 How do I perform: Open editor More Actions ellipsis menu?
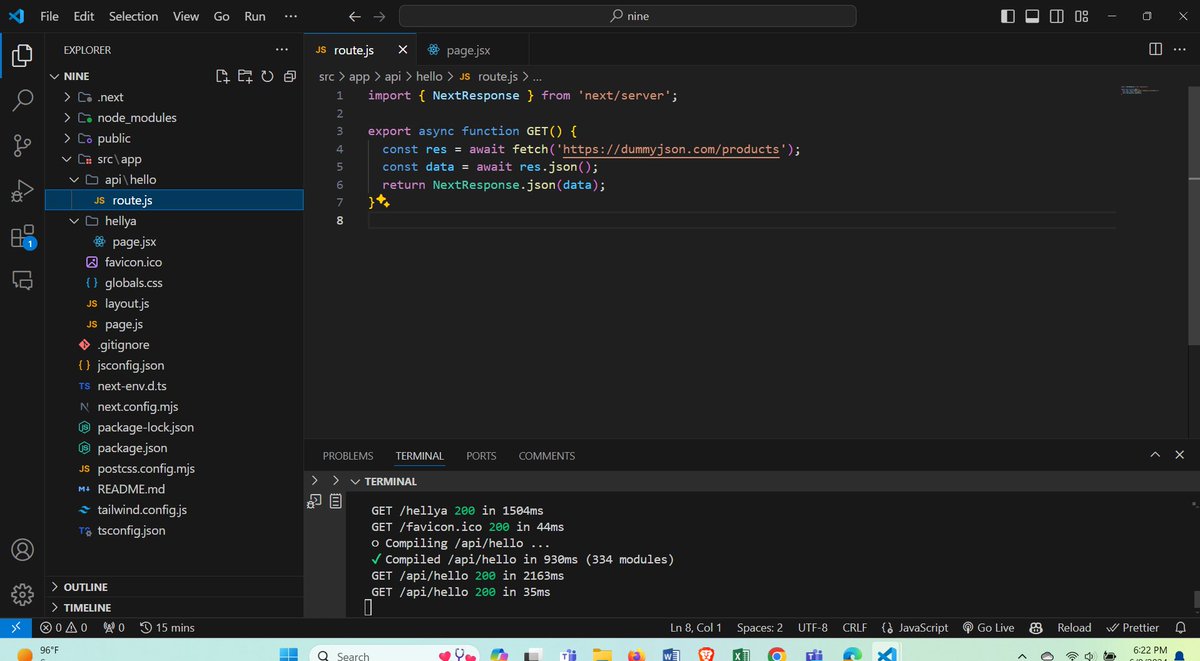pyautogui.click(x=1181, y=49)
